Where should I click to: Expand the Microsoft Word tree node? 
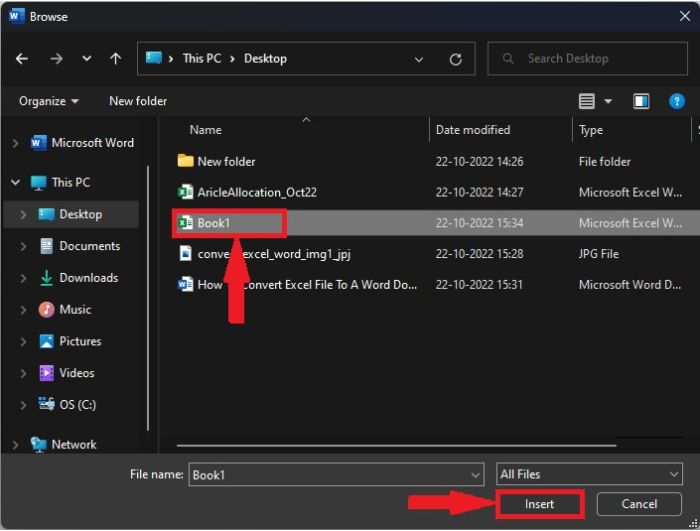point(15,143)
